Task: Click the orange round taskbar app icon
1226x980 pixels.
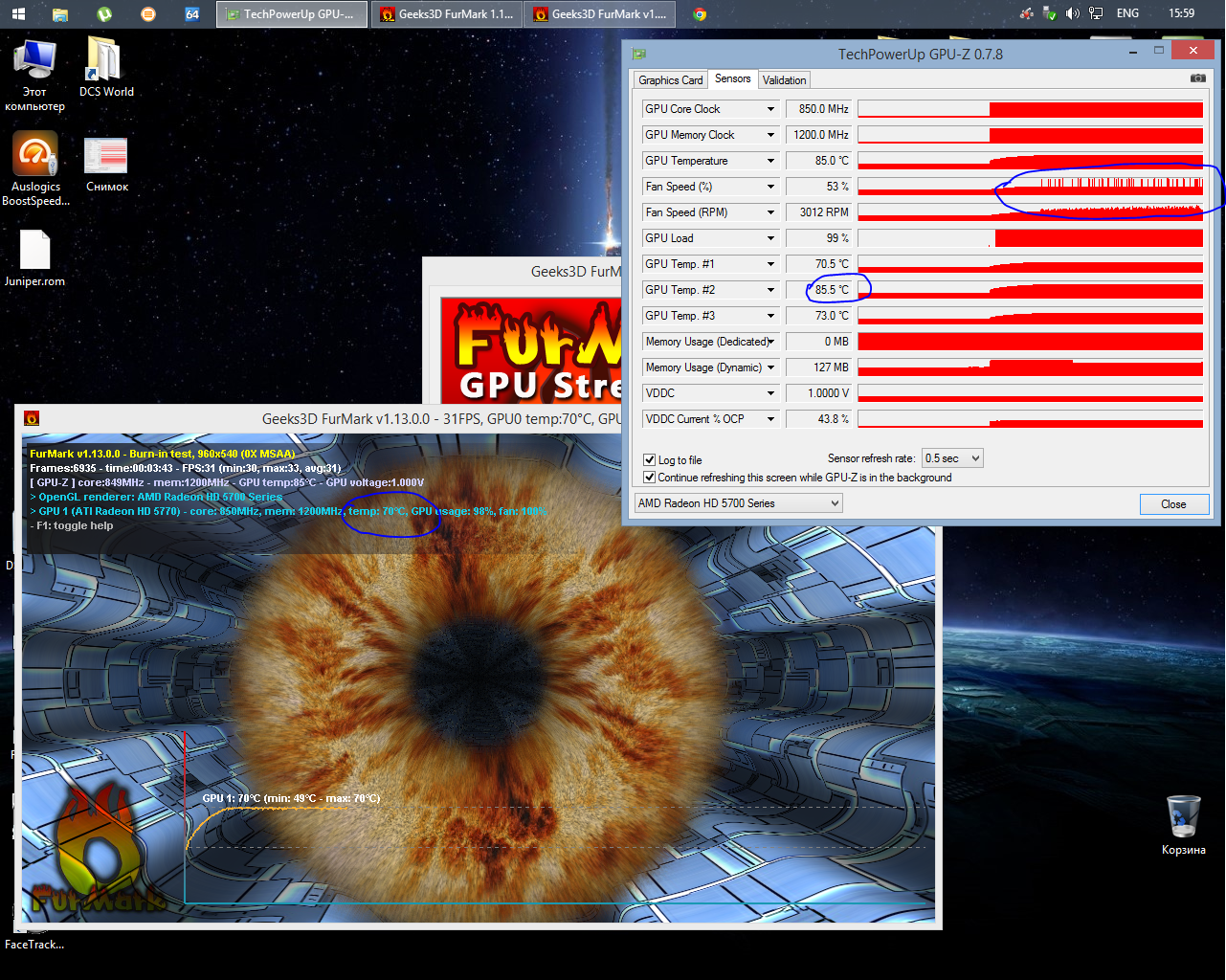Action: click(147, 14)
